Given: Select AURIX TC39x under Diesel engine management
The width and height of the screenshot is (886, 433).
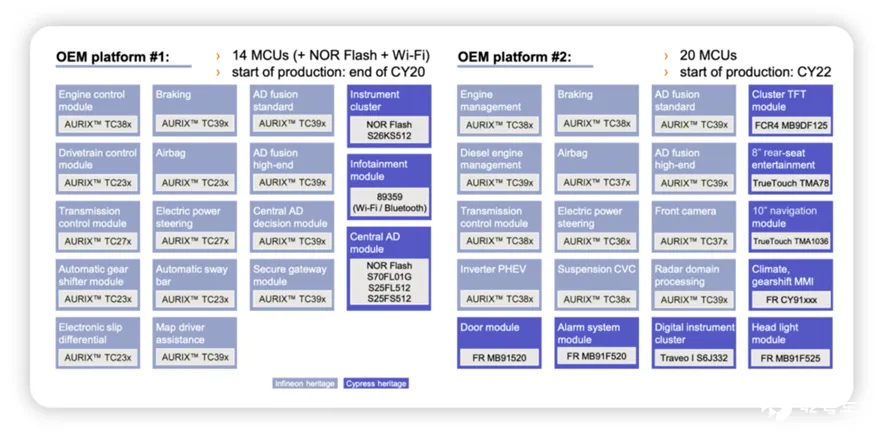Looking at the screenshot, I should 499,183.
